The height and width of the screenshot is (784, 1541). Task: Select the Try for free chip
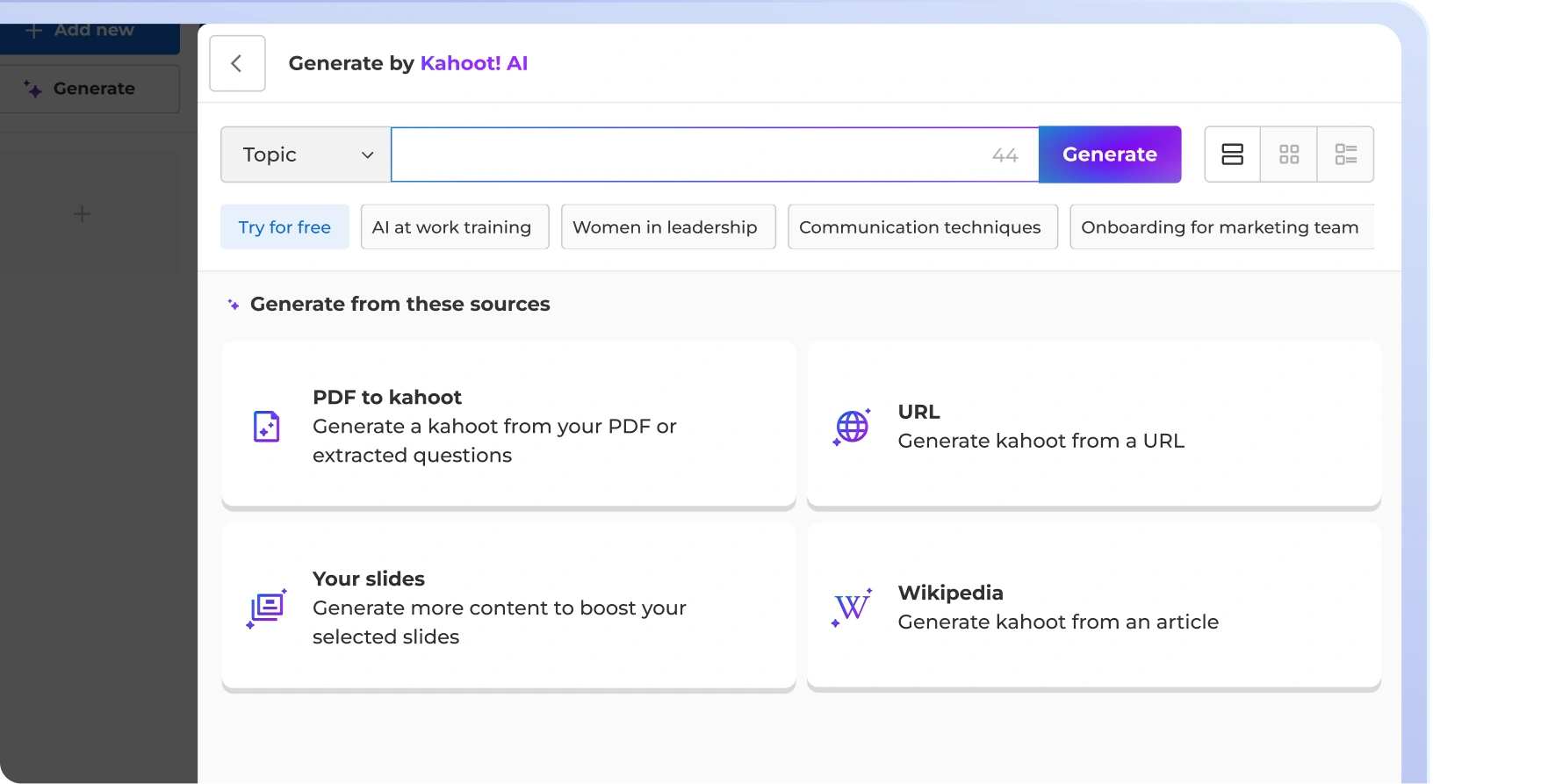pyautogui.click(x=284, y=227)
